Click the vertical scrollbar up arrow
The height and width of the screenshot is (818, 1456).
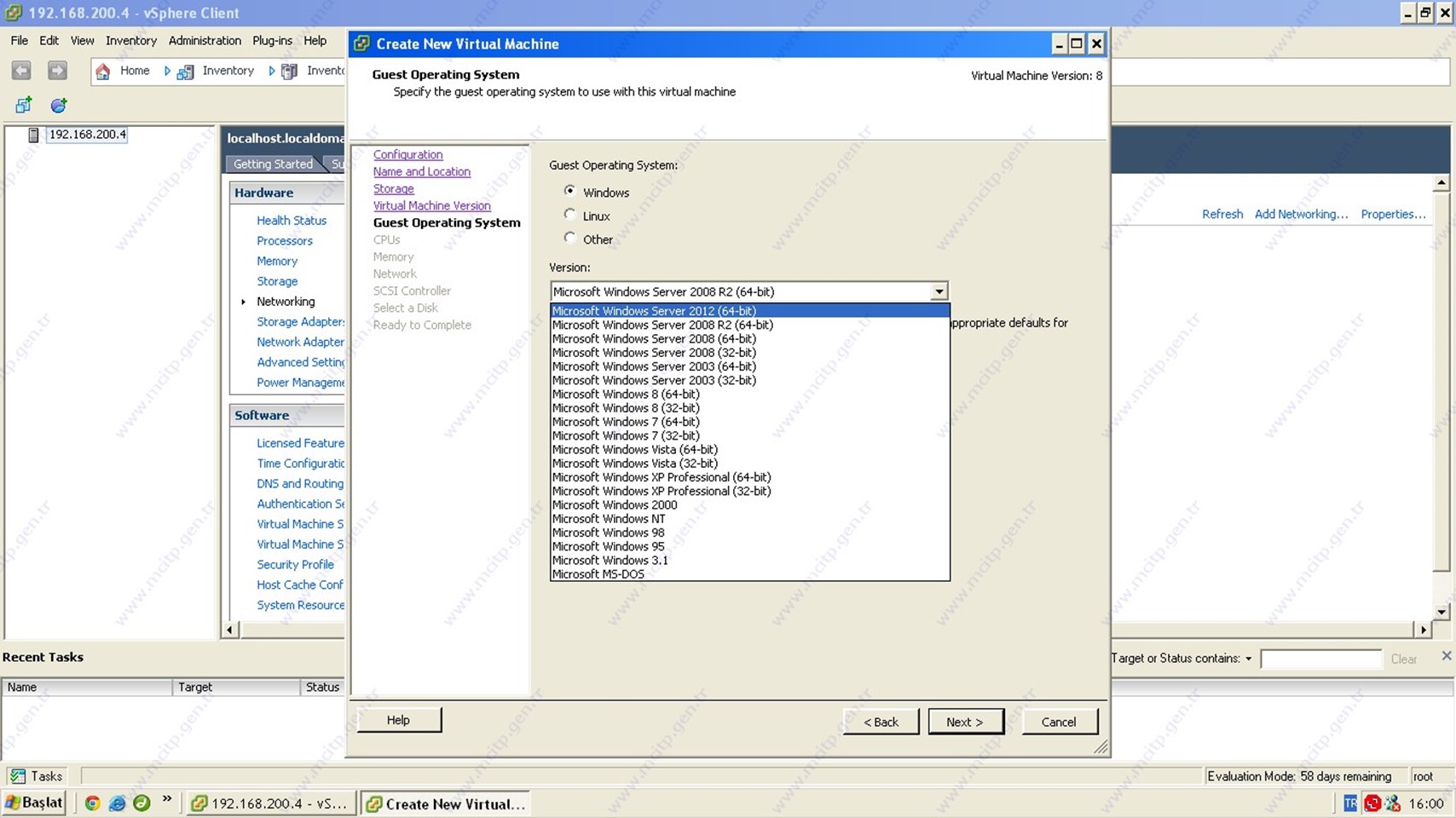1441,182
